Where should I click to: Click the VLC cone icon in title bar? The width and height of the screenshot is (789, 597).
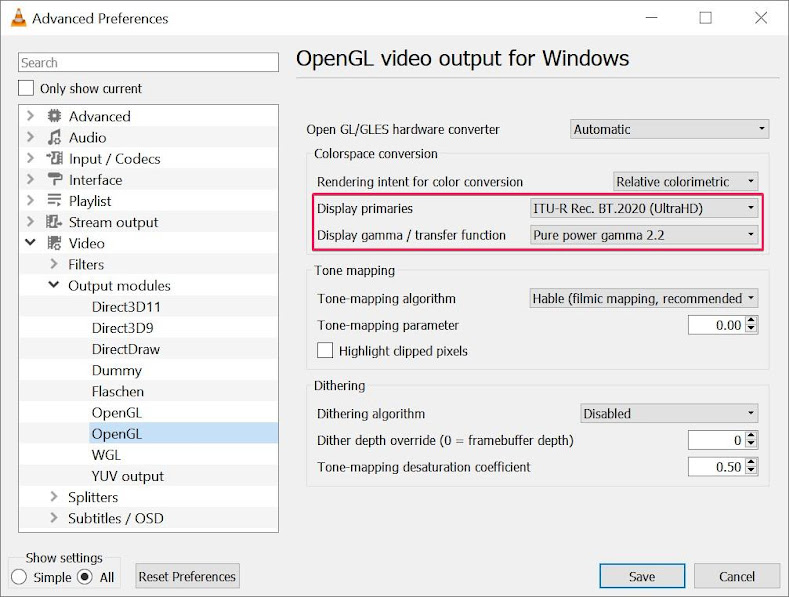(18, 18)
